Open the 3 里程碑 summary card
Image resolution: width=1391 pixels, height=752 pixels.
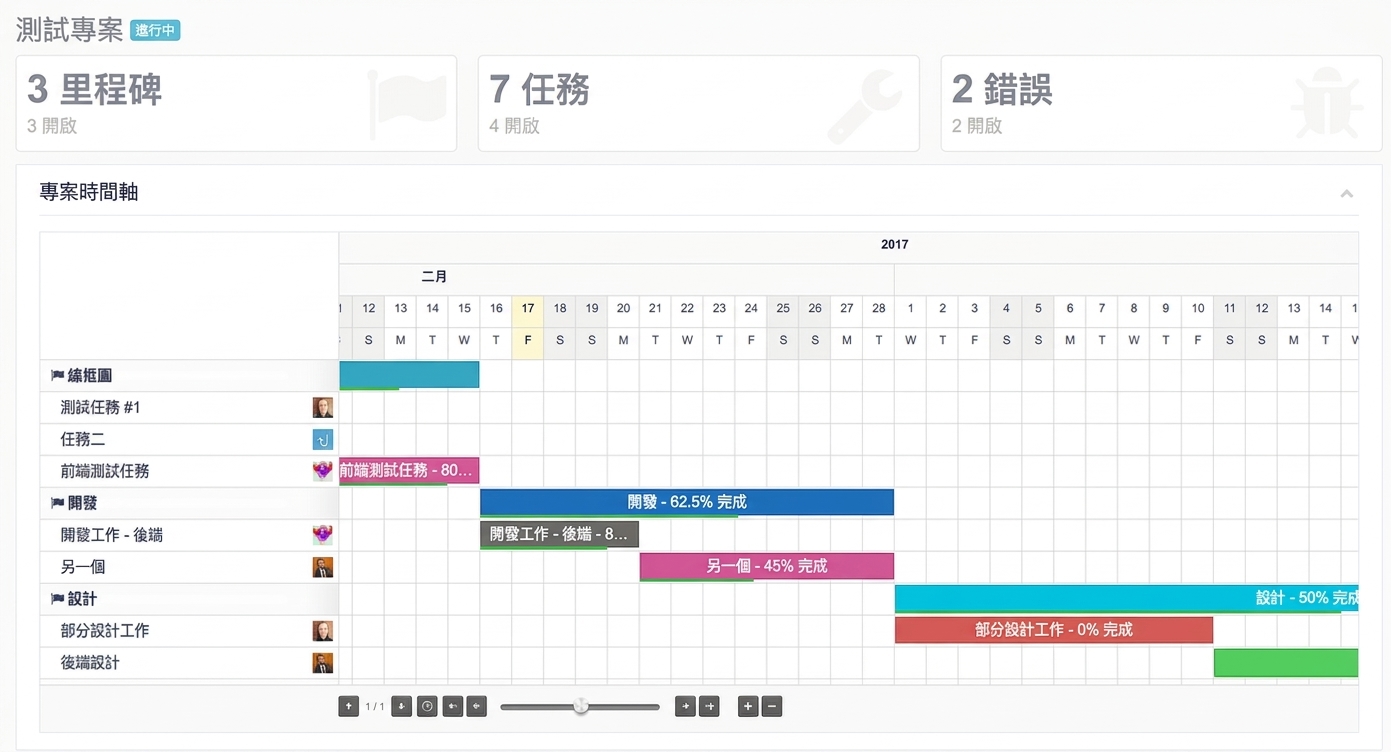point(236,104)
